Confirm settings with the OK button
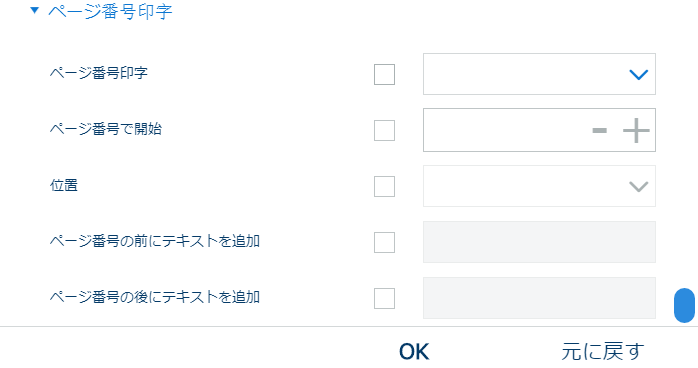The image size is (698, 368). click(414, 352)
